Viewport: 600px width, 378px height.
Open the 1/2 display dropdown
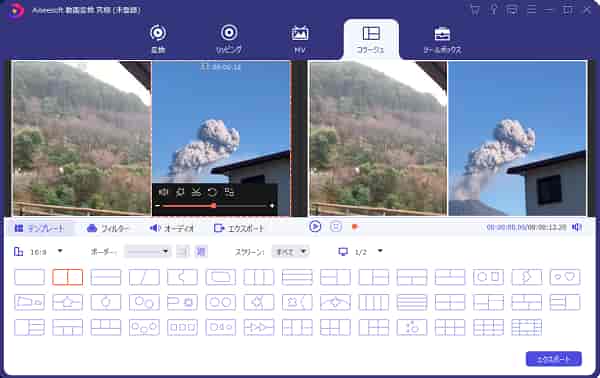(360, 252)
